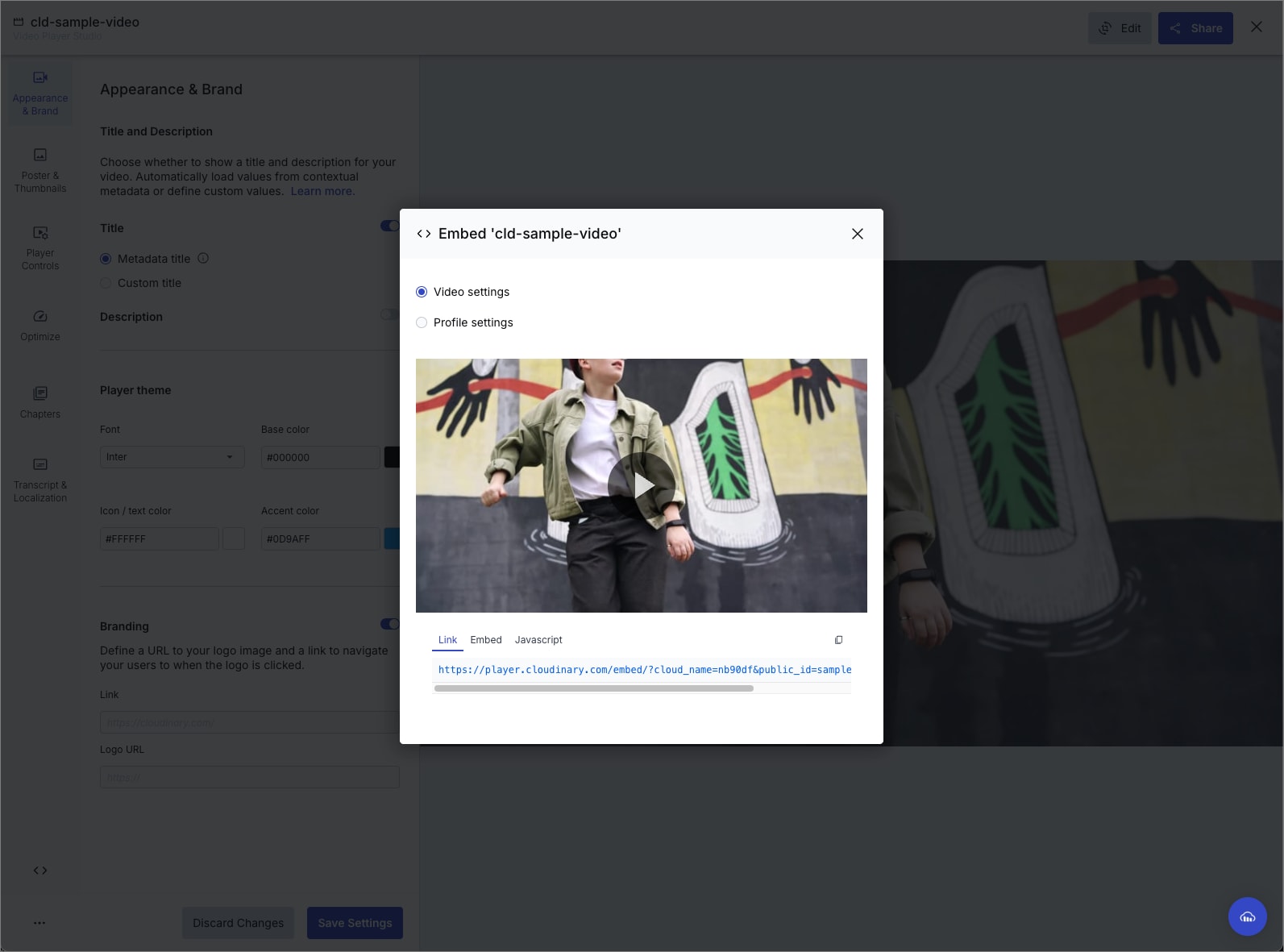Image resolution: width=1284 pixels, height=952 pixels.
Task: Open Appearance & Brand sidebar section
Action: [40, 94]
